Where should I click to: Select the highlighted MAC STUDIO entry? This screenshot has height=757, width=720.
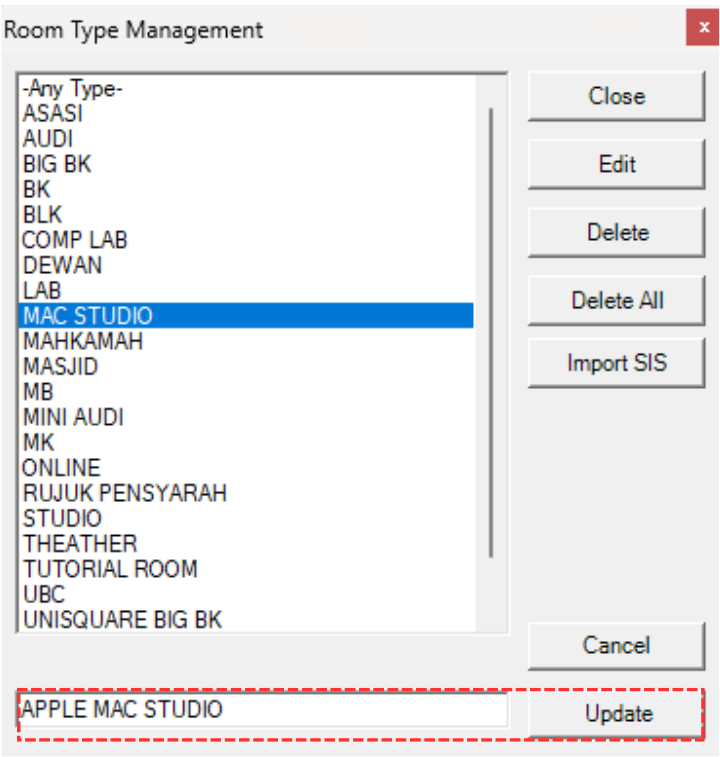[x=246, y=316]
